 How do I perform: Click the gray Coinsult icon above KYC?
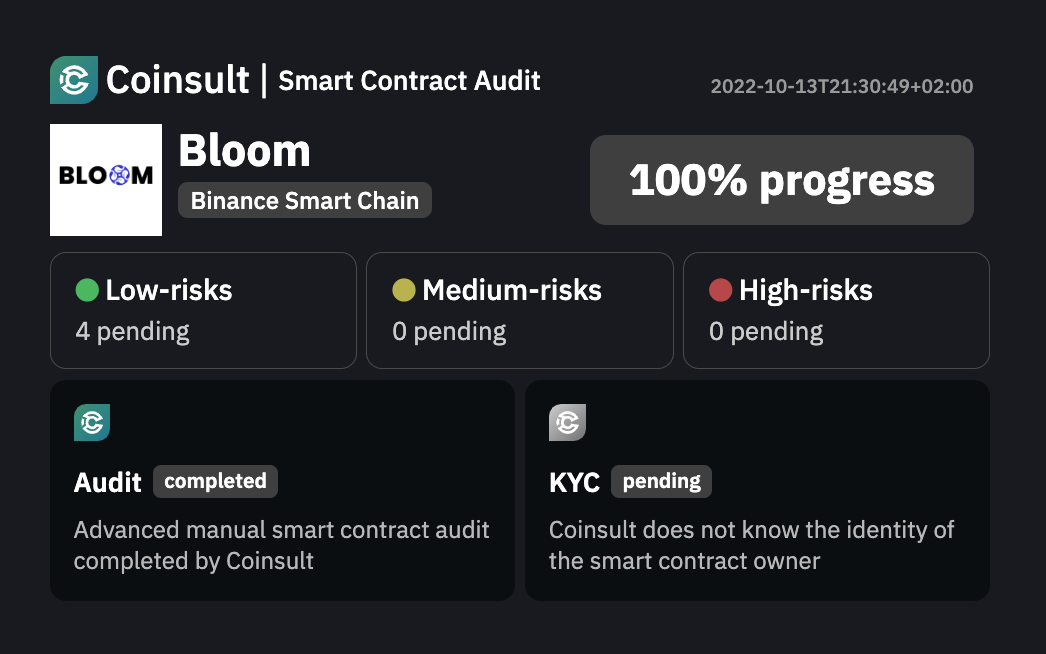click(567, 423)
